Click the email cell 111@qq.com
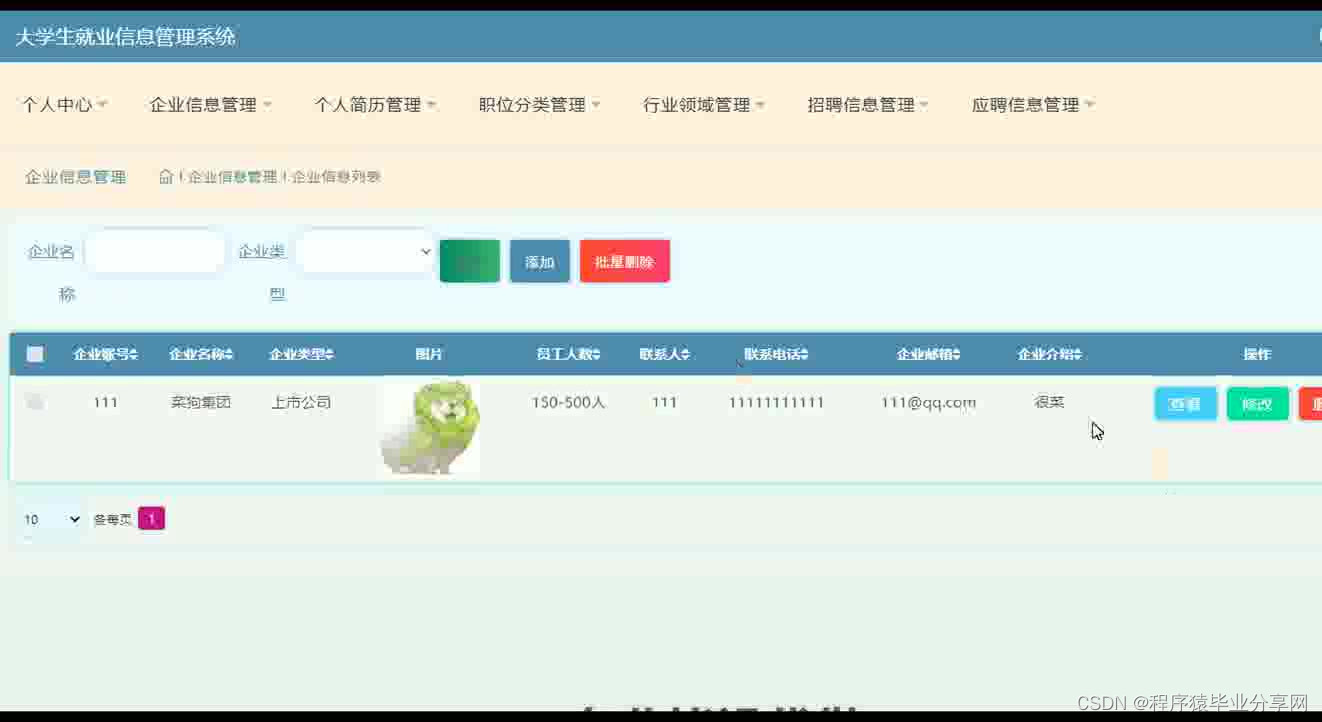This screenshot has width=1322, height=722. [x=929, y=402]
